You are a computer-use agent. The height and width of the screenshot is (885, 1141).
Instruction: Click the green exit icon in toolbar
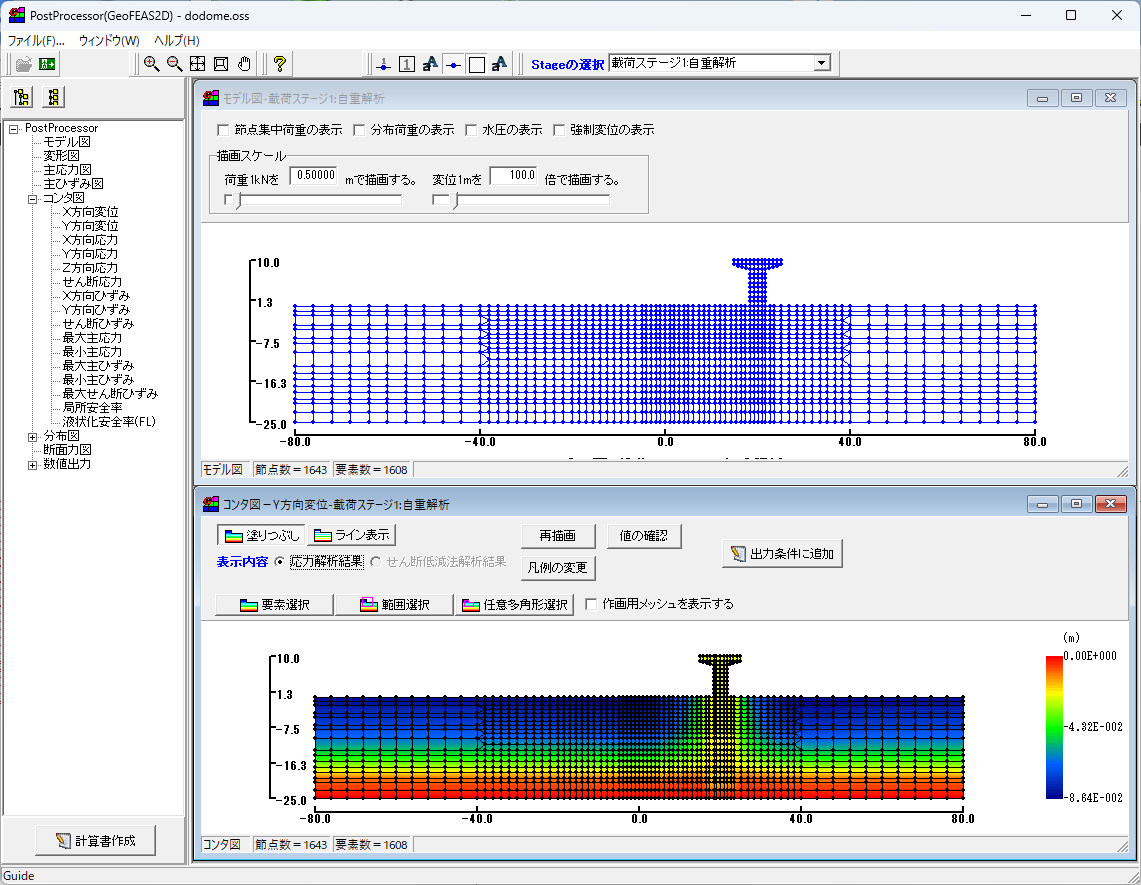tap(47, 64)
